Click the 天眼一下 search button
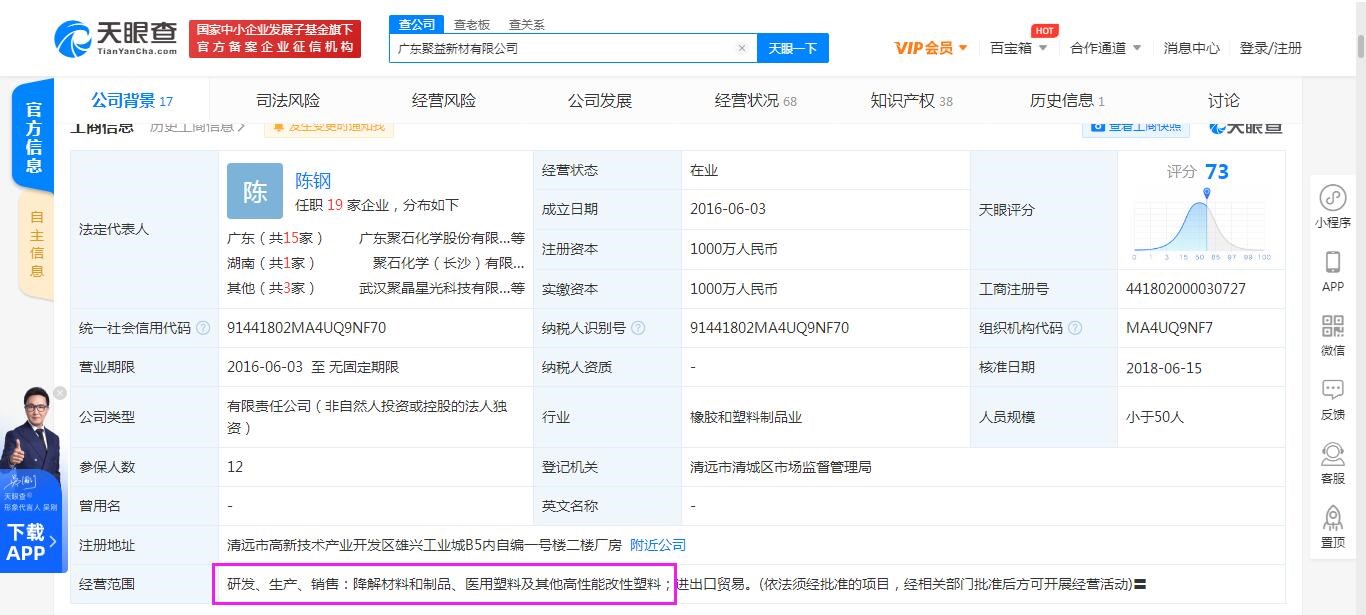1366x615 pixels. [793, 48]
